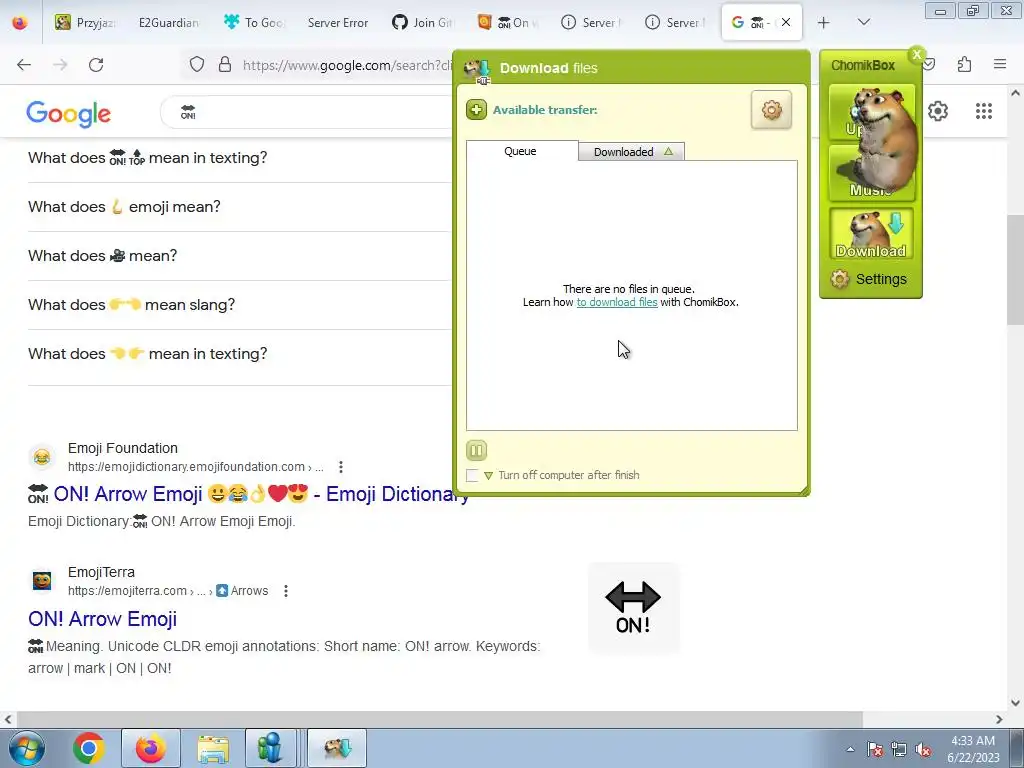Select the Queue tab
The height and width of the screenshot is (768, 1024).
coord(520,151)
